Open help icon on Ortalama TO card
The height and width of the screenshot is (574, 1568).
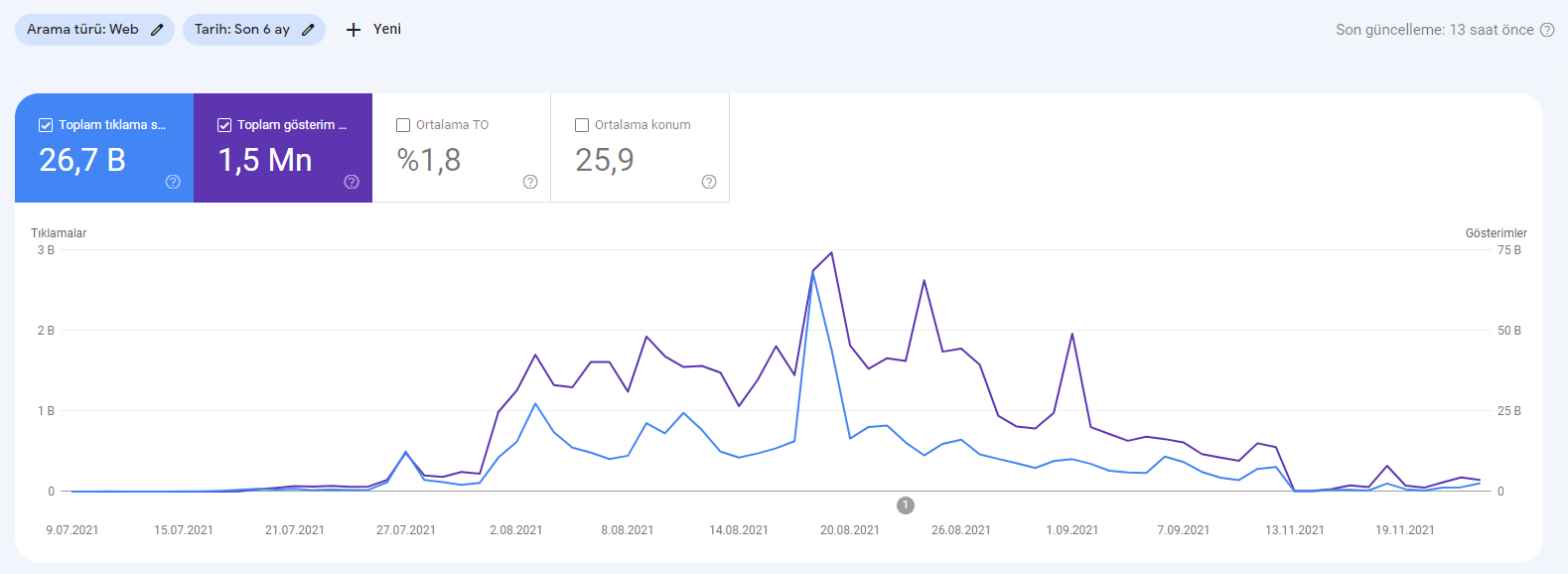pyautogui.click(x=530, y=182)
